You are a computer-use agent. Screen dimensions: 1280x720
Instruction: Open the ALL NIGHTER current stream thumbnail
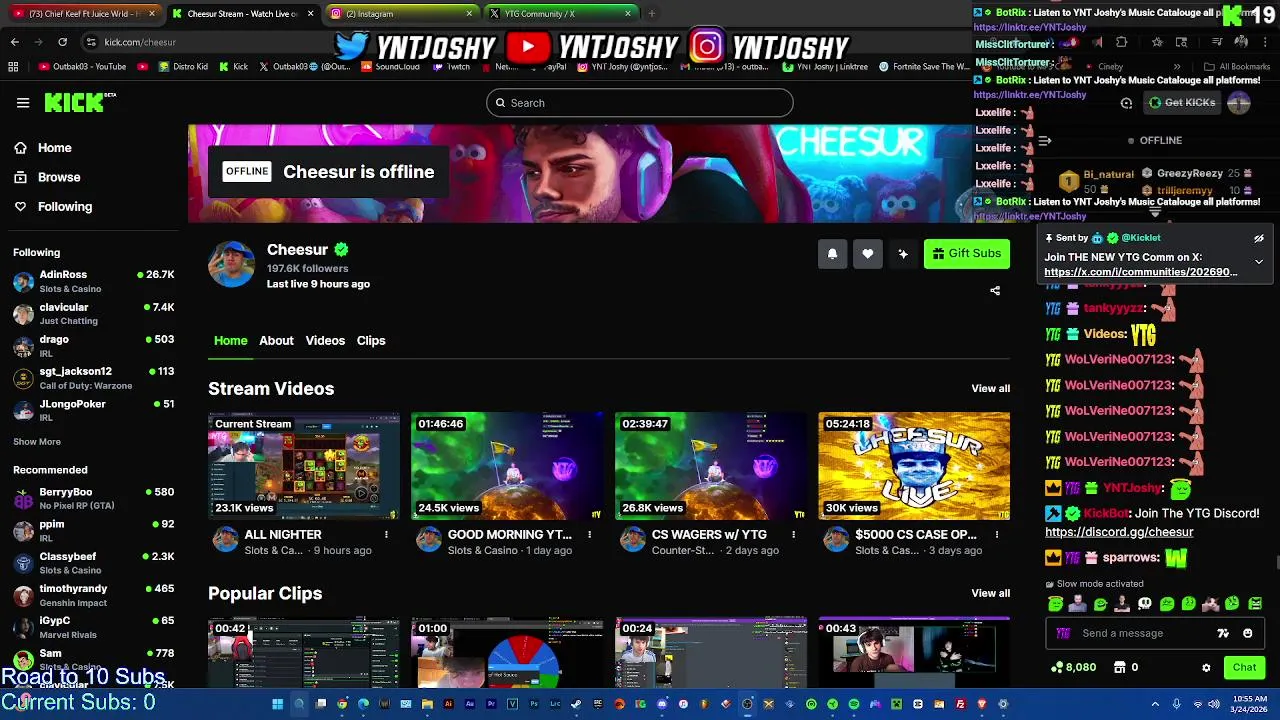304,466
